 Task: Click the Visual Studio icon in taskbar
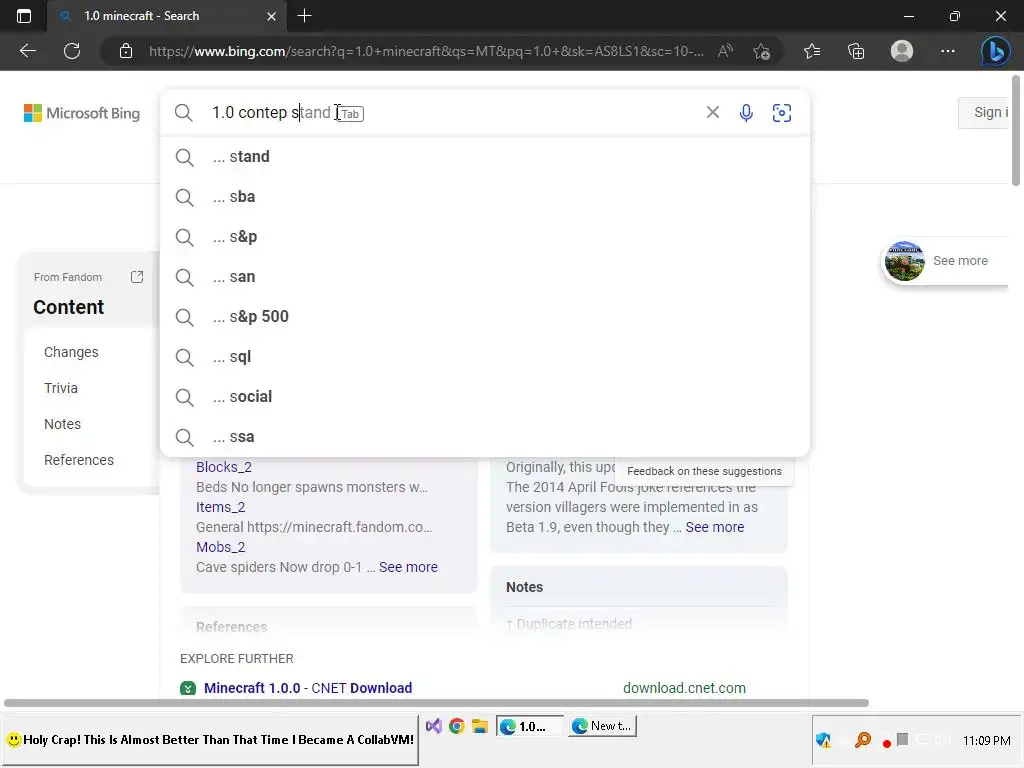[x=434, y=726]
